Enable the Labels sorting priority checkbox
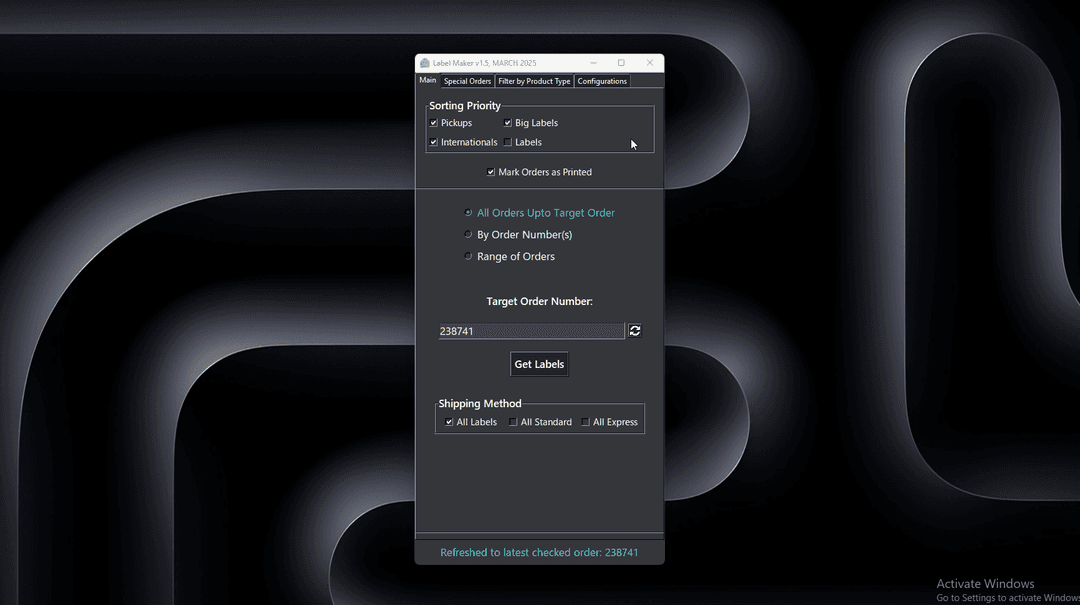The width and height of the screenshot is (1080, 605). (508, 142)
